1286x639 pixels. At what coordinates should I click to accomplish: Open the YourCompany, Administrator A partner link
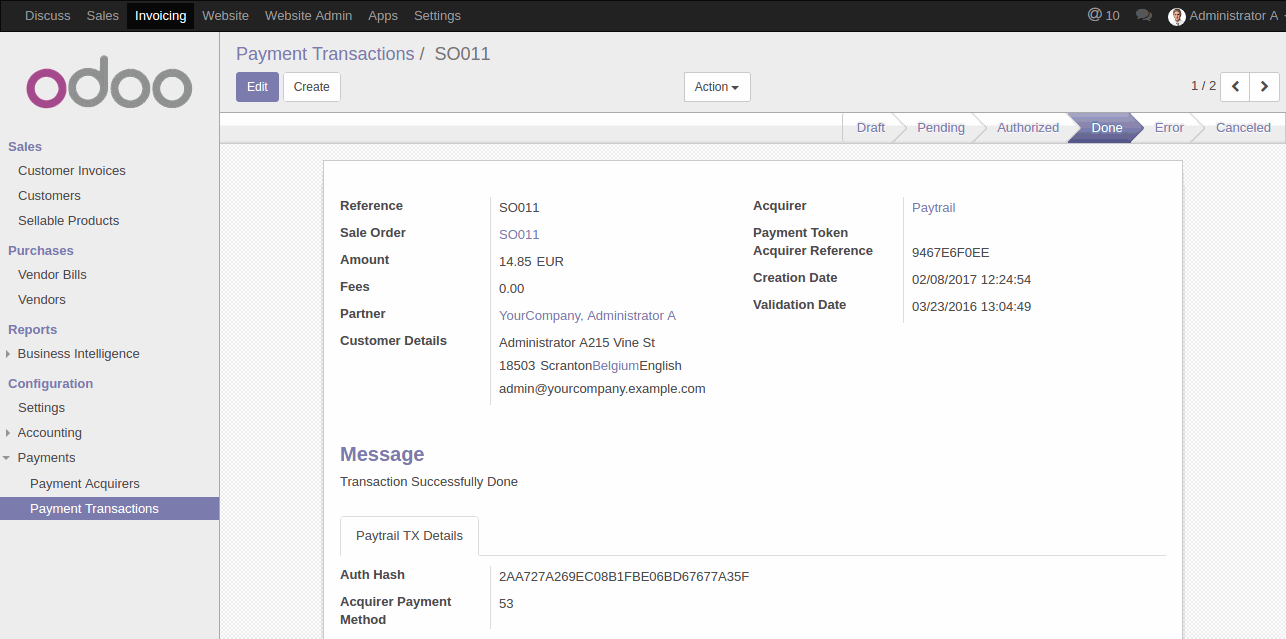(587, 316)
